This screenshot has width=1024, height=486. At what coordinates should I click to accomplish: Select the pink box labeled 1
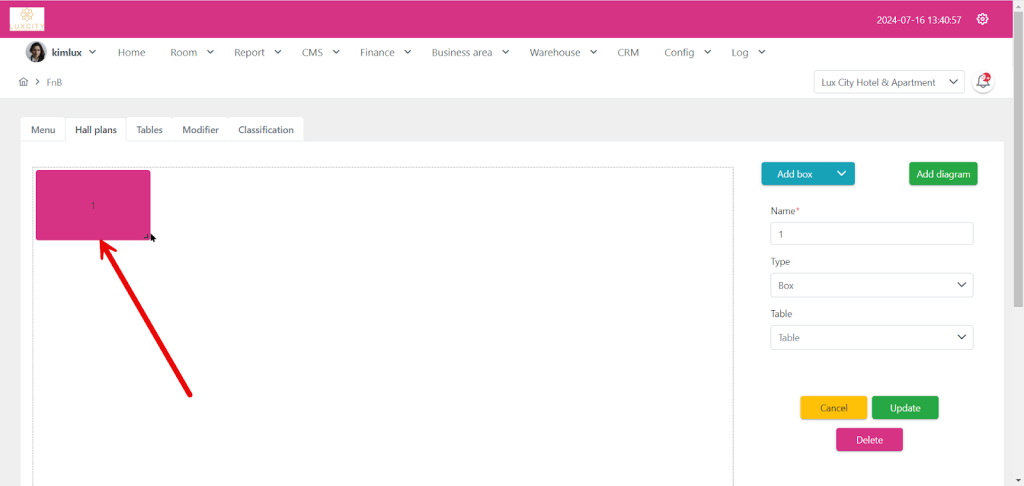93,205
